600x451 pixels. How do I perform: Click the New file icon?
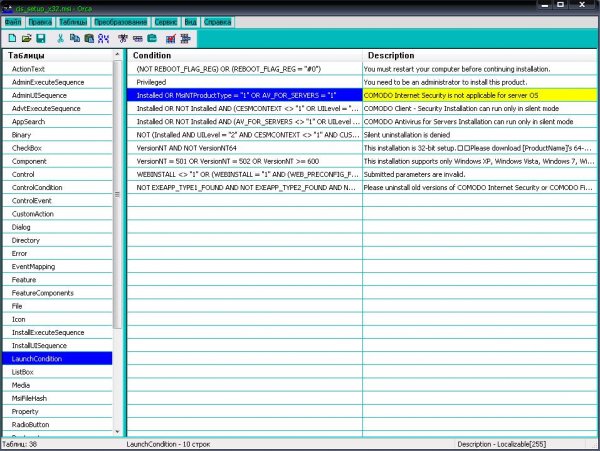point(12,38)
